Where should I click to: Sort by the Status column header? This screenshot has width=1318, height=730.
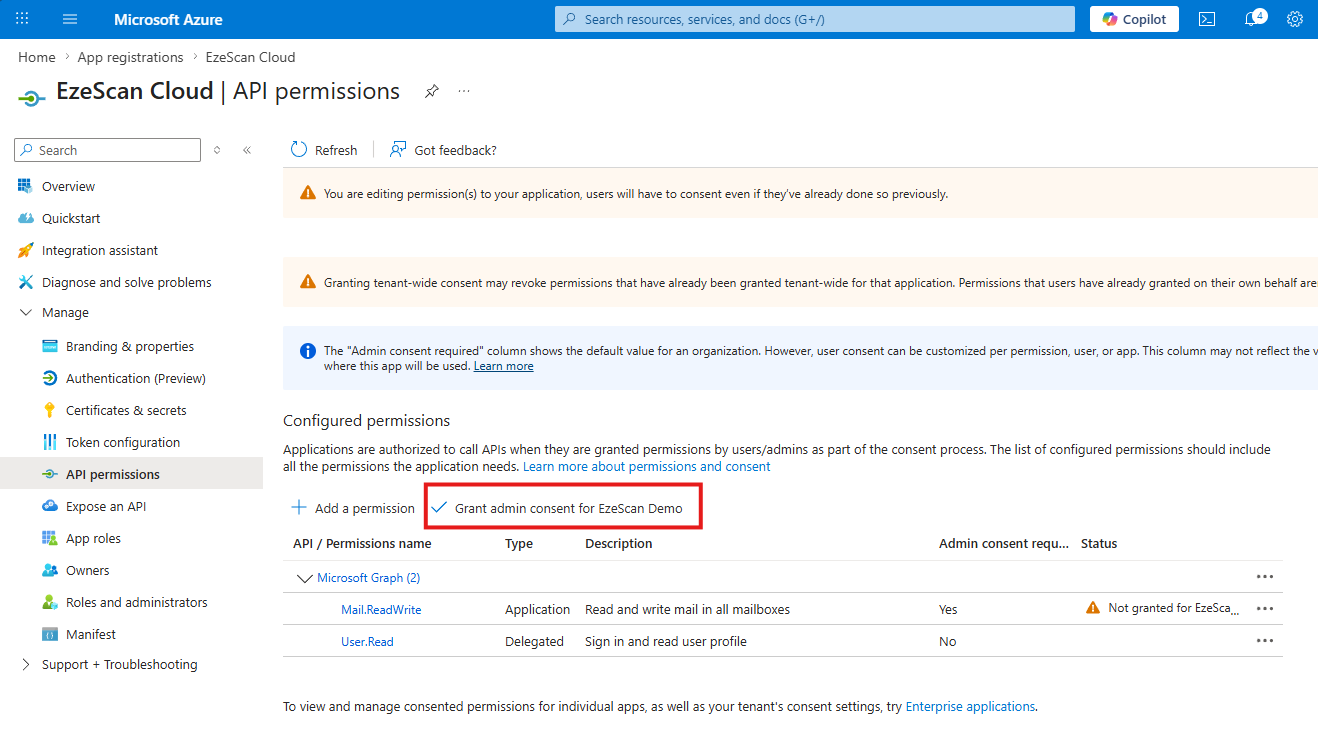coord(1099,544)
